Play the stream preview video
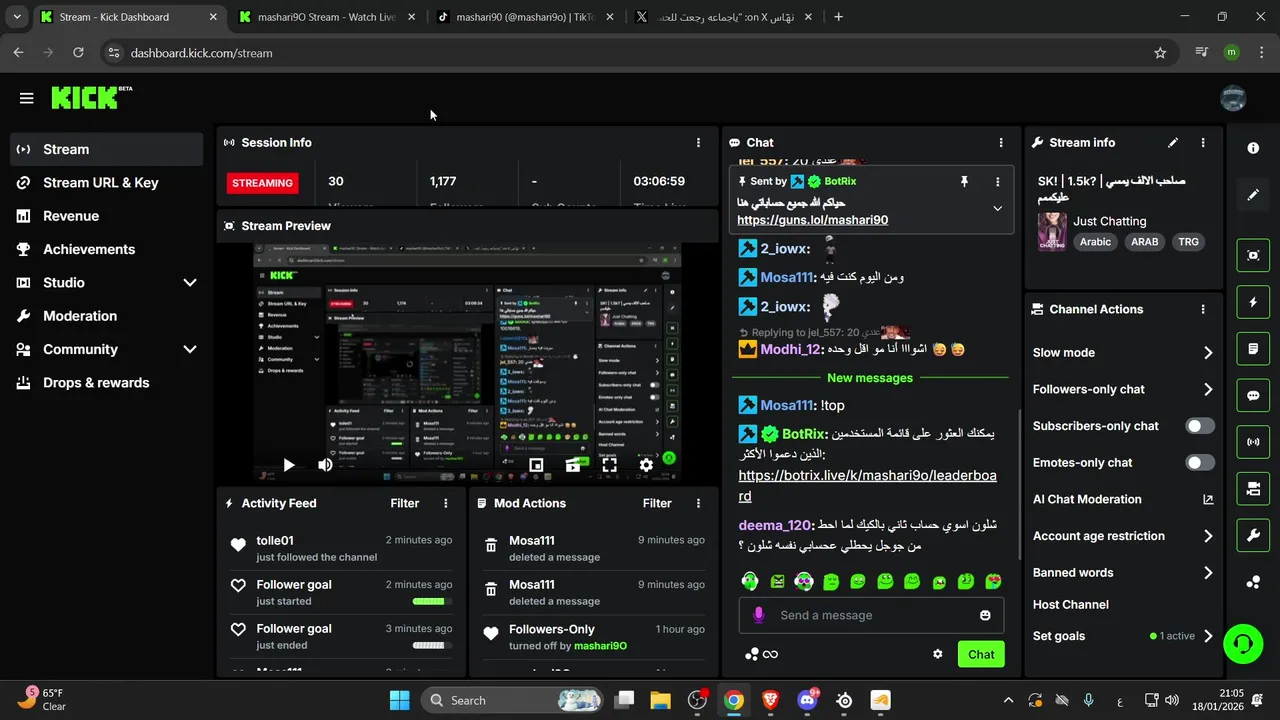This screenshot has height=720, width=1280. tap(288, 465)
